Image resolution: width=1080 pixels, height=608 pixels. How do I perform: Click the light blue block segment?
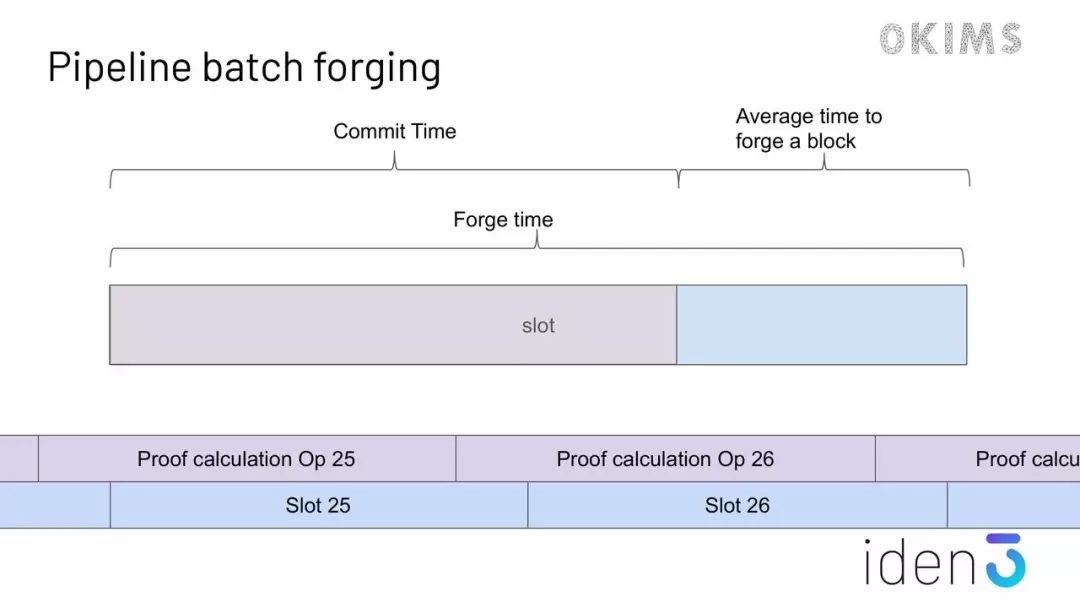click(x=822, y=325)
